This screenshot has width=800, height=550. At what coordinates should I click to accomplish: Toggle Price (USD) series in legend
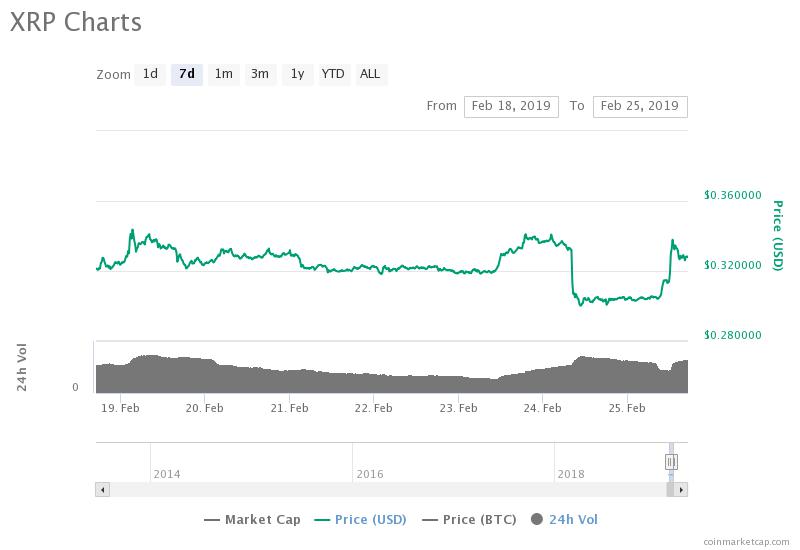point(360,520)
